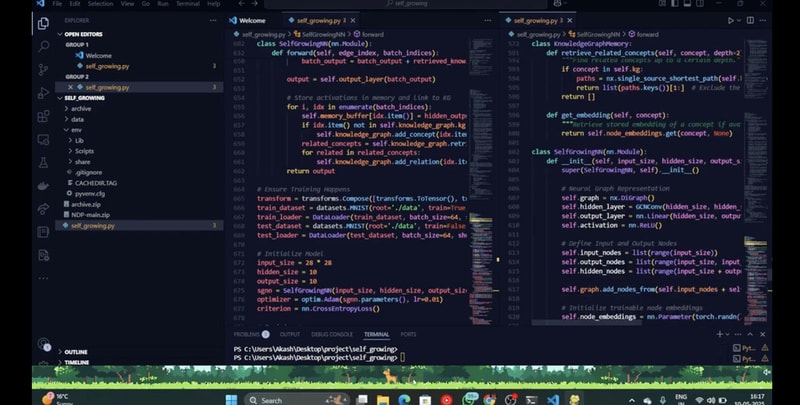The width and height of the screenshot is (800, 405).
Task: Expand the data folder
Action: tap(77, 119)
